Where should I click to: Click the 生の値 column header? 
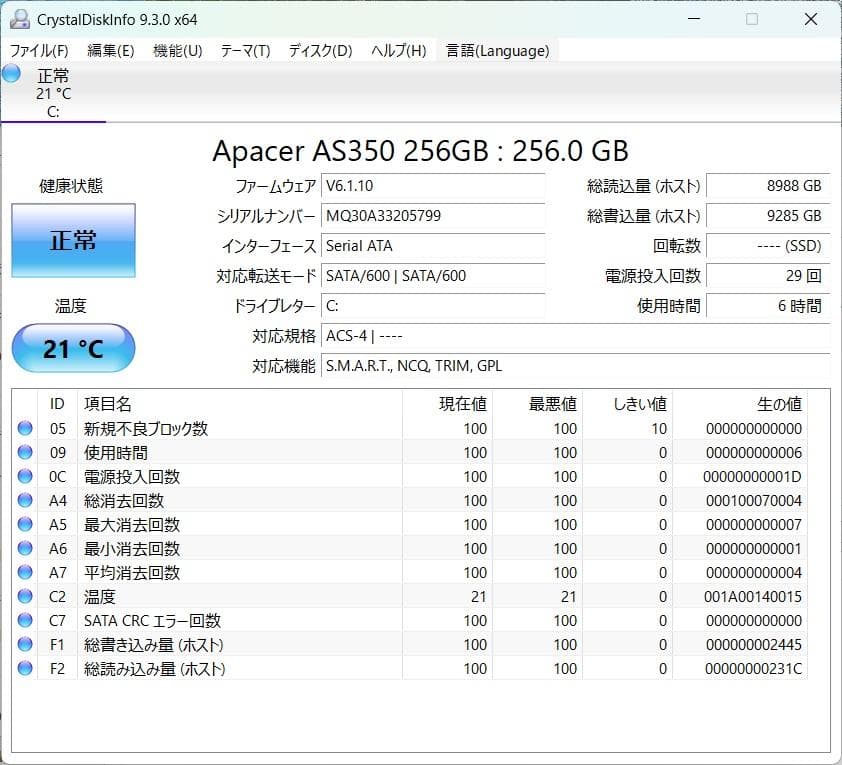point(740,404)
